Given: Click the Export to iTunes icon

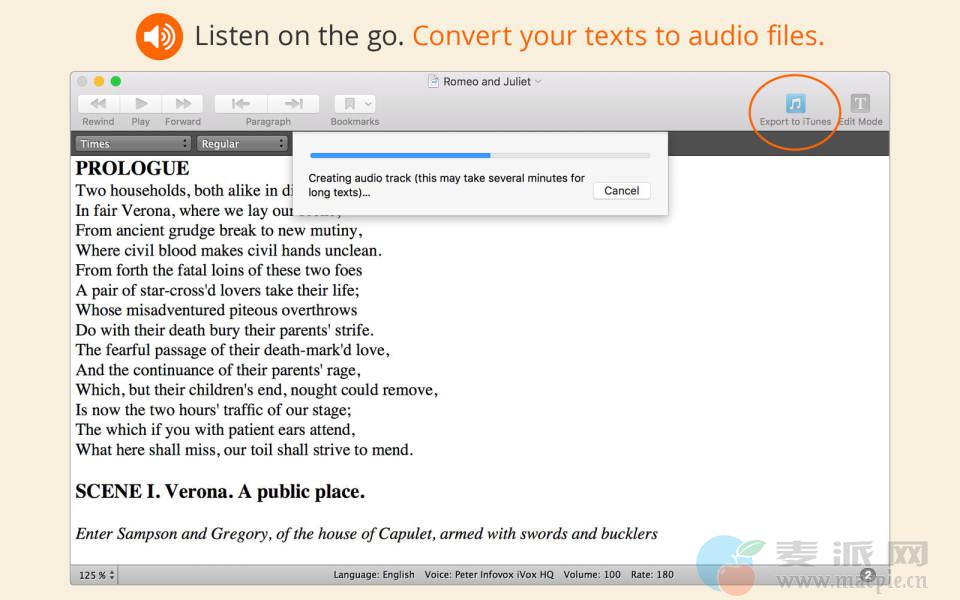Looking at the screenshot, I should point(795,104).
